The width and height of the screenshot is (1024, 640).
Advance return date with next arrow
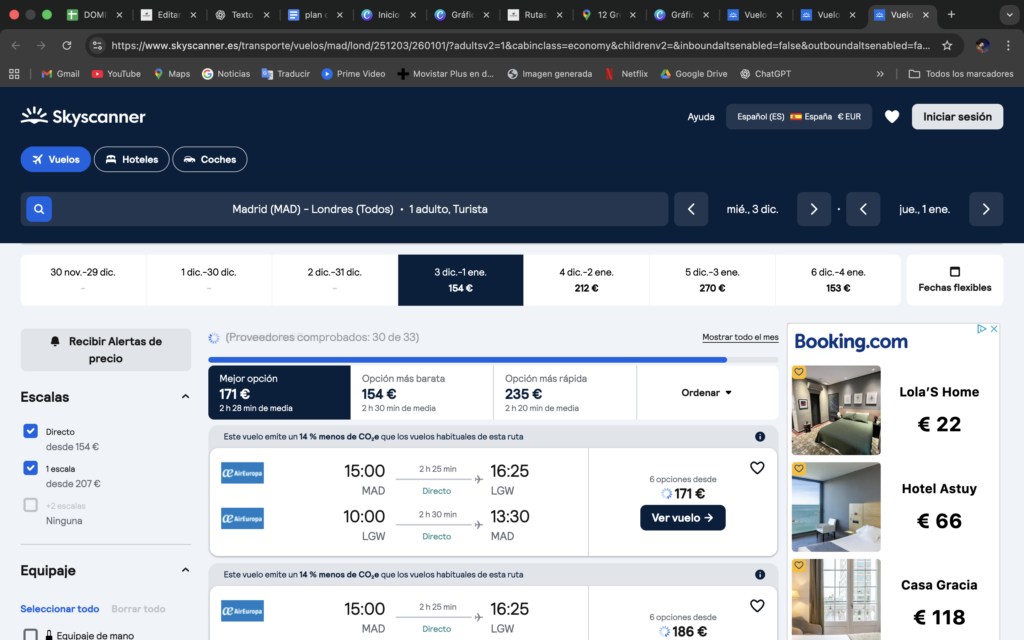click(986, 209)
